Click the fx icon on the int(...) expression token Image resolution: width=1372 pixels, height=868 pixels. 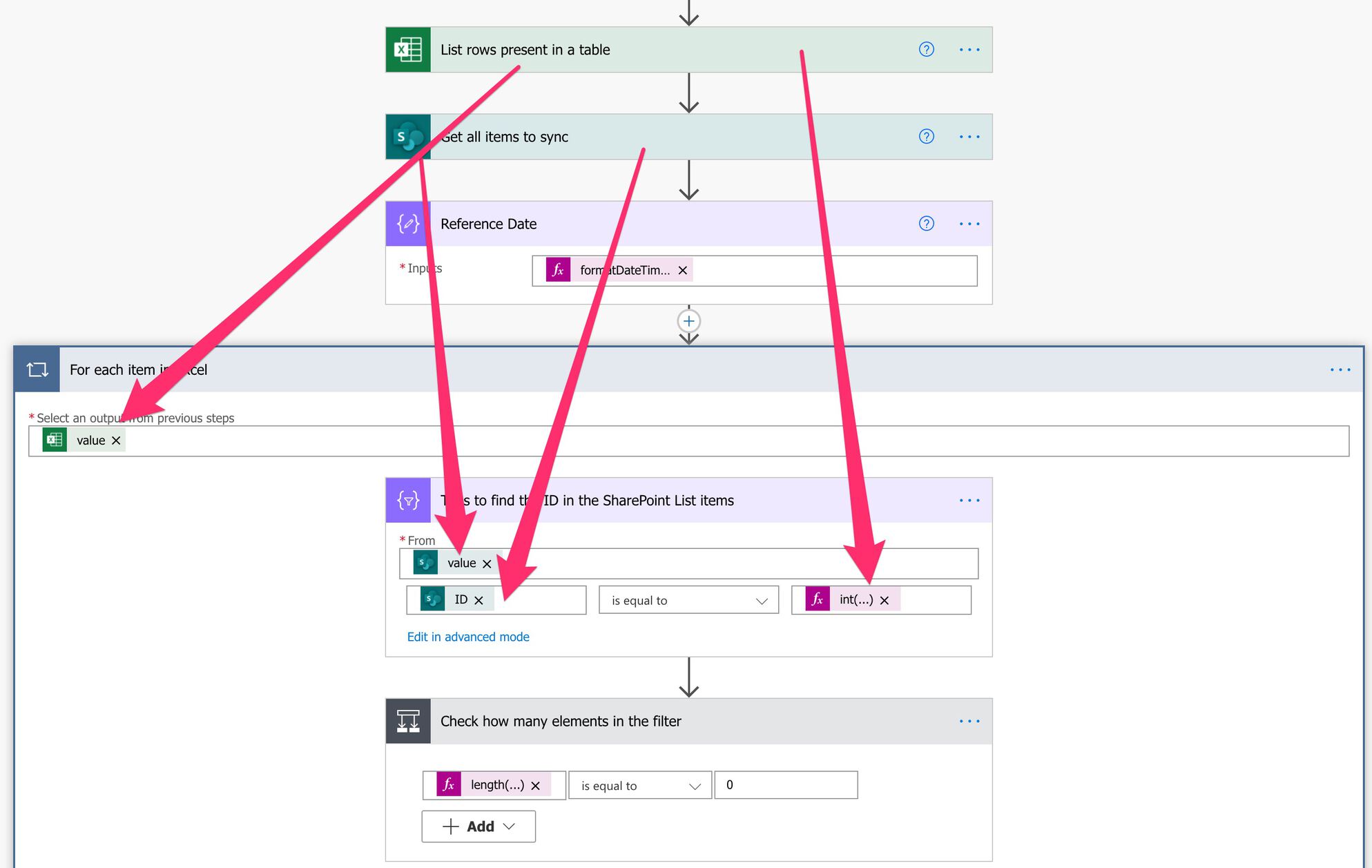coord(818,599)
